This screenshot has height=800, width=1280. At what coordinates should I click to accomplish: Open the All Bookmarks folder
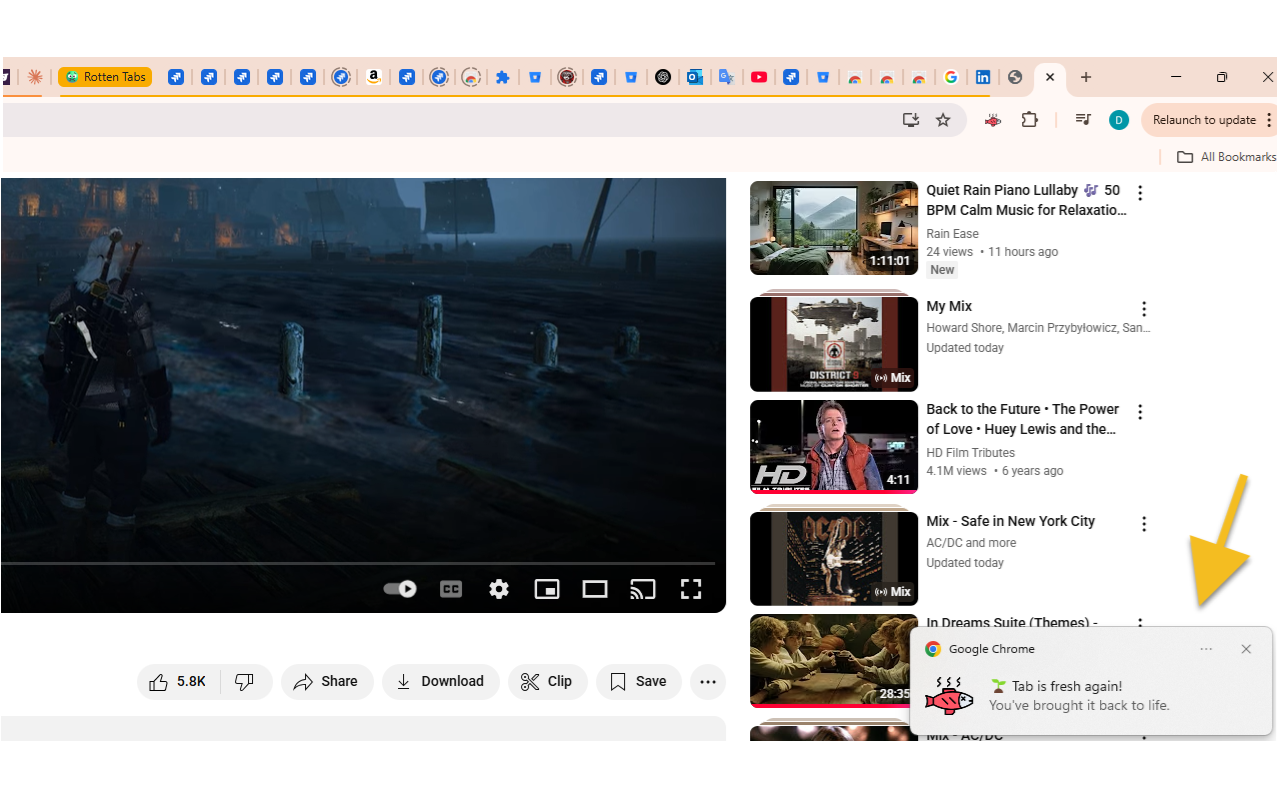[1226, 157]
